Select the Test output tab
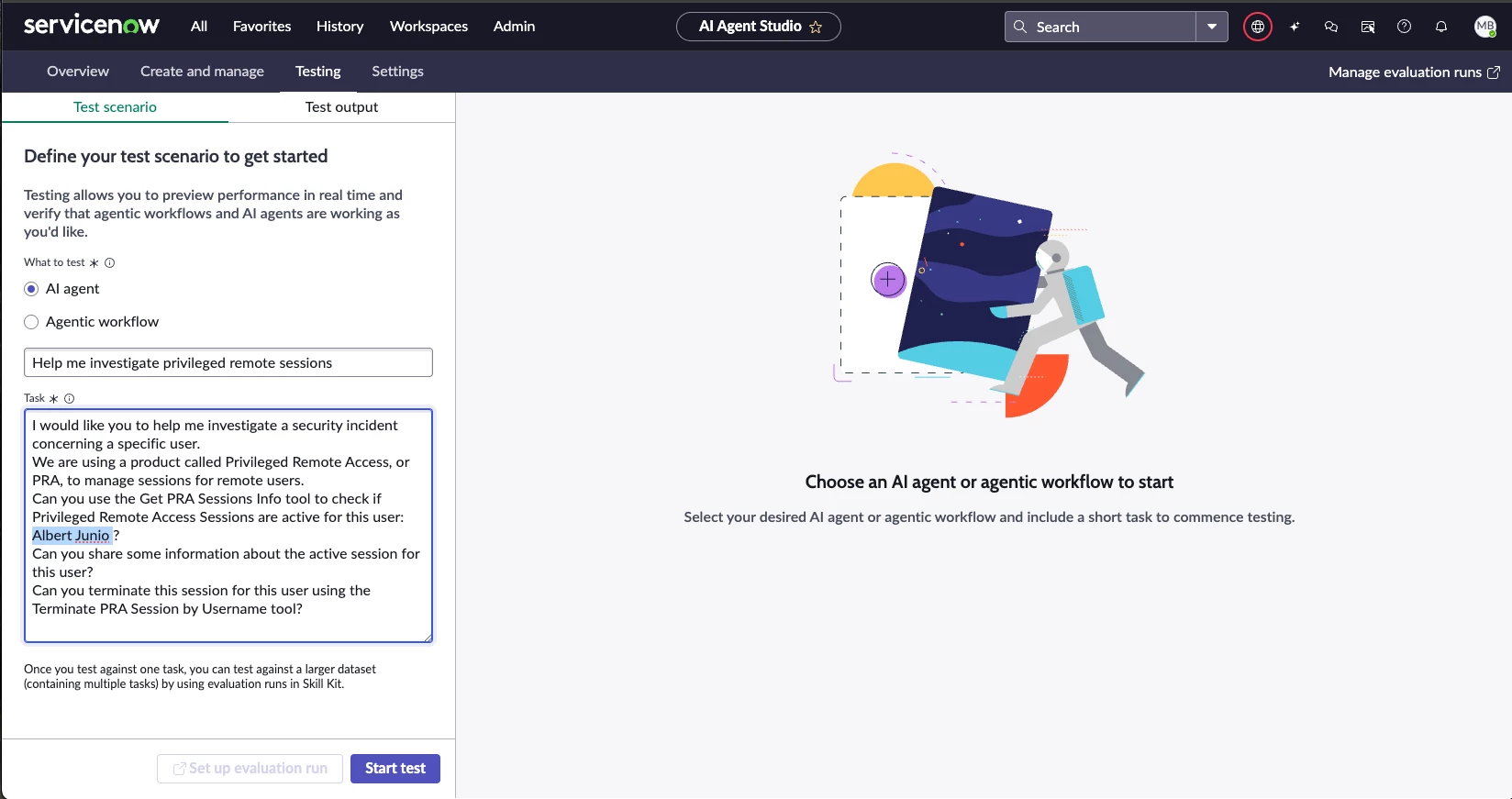 coord(341,107)
